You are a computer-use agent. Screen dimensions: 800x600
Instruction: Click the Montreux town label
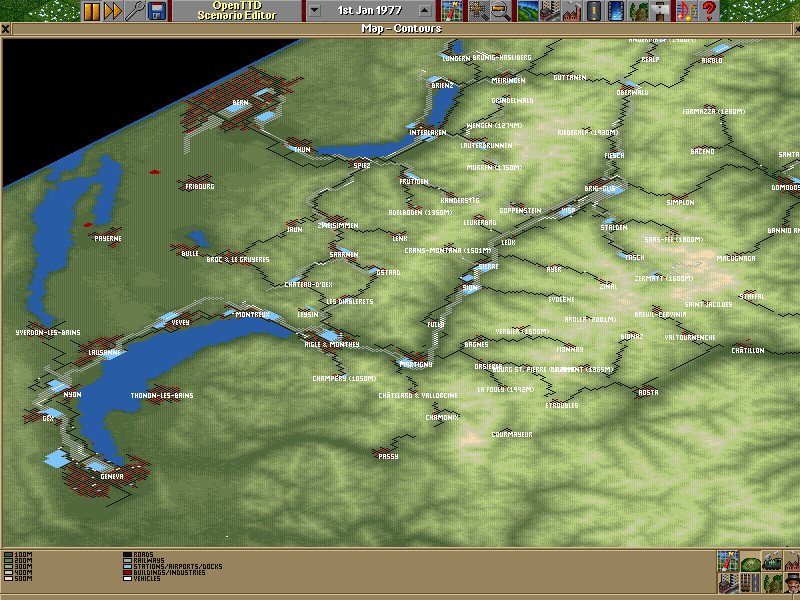pos(253,315)
